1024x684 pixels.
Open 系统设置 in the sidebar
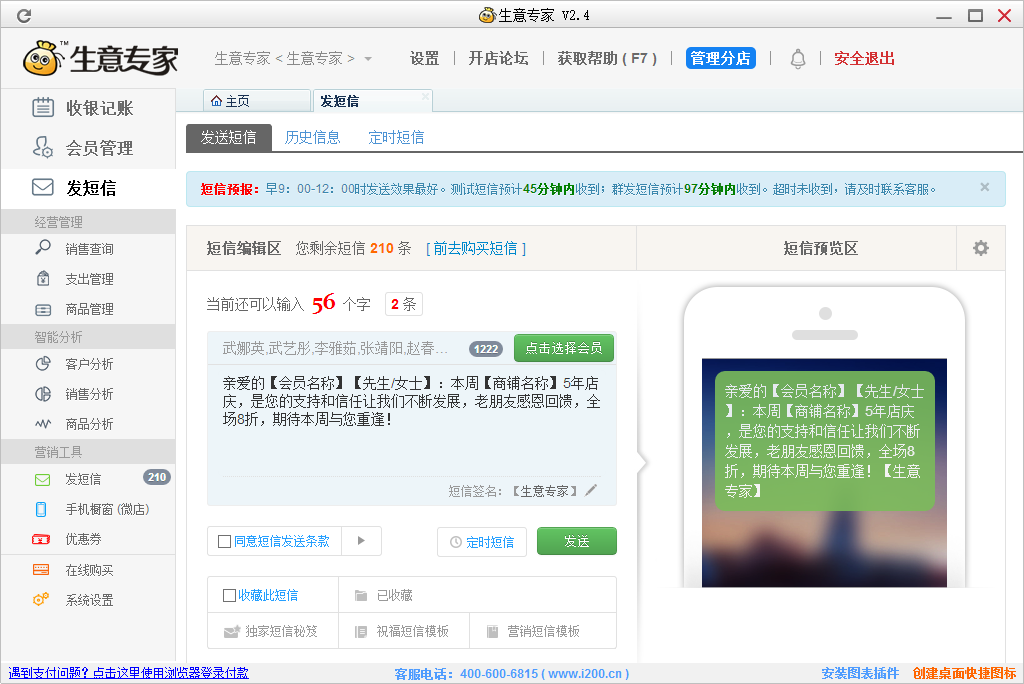[89, 600]
